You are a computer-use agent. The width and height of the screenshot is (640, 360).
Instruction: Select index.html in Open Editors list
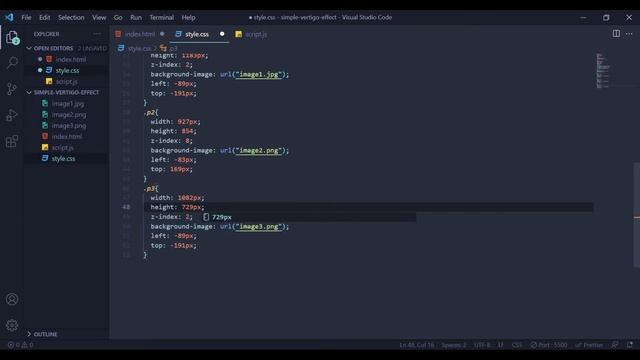tap(71, 60)
